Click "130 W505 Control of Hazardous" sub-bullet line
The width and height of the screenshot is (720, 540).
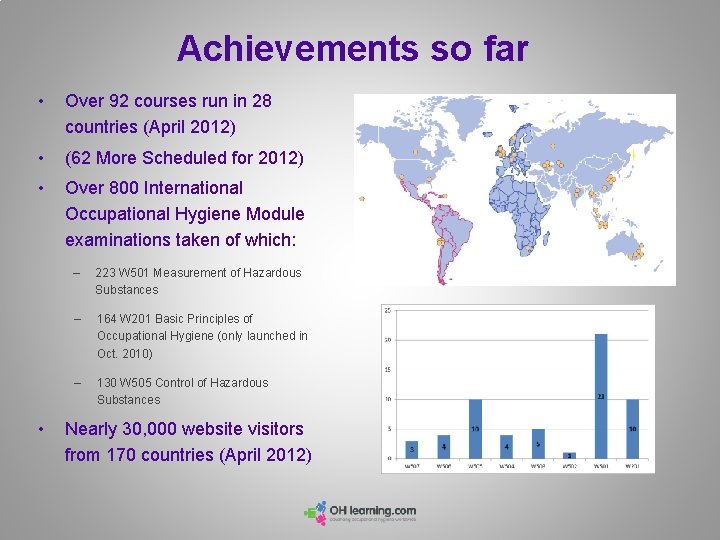coord(183,382)
